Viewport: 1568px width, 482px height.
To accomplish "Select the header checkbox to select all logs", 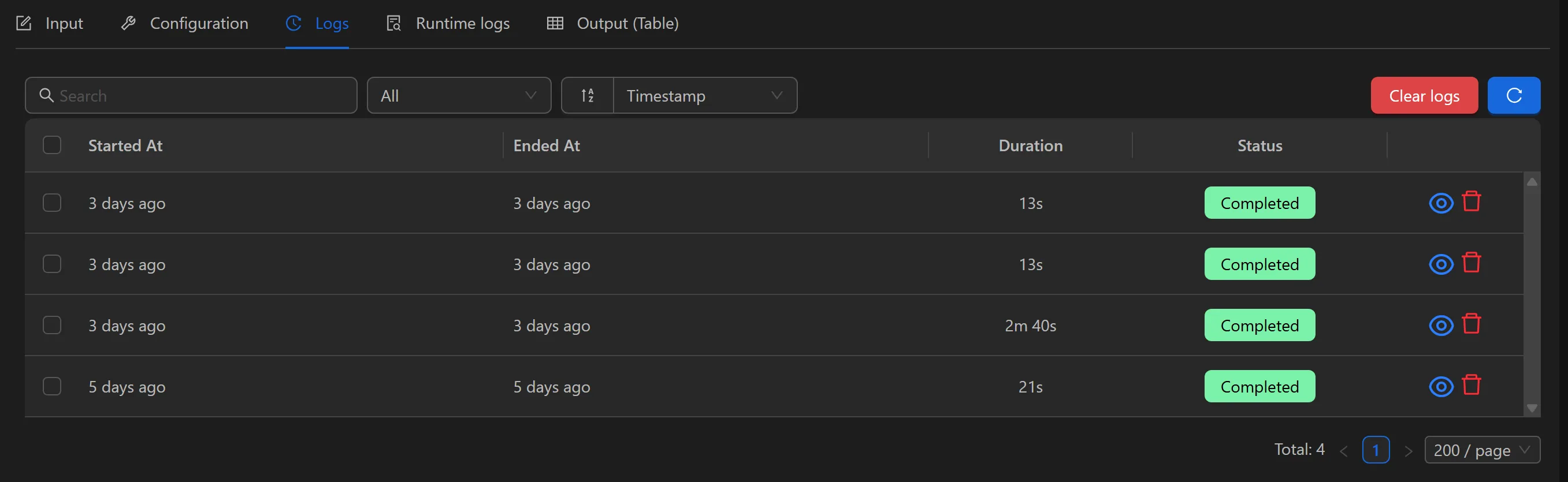I will [53, 145].
